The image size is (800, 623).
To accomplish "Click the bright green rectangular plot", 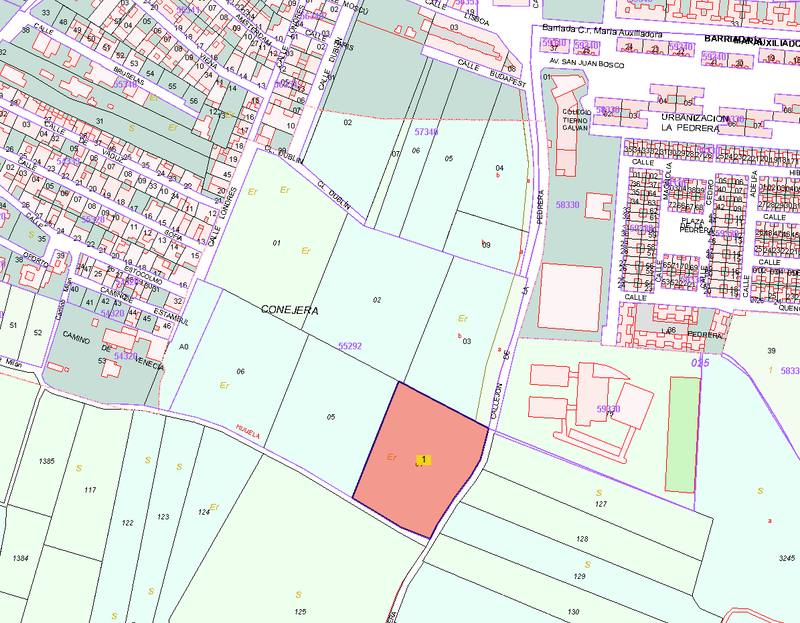I will (684, 435).
